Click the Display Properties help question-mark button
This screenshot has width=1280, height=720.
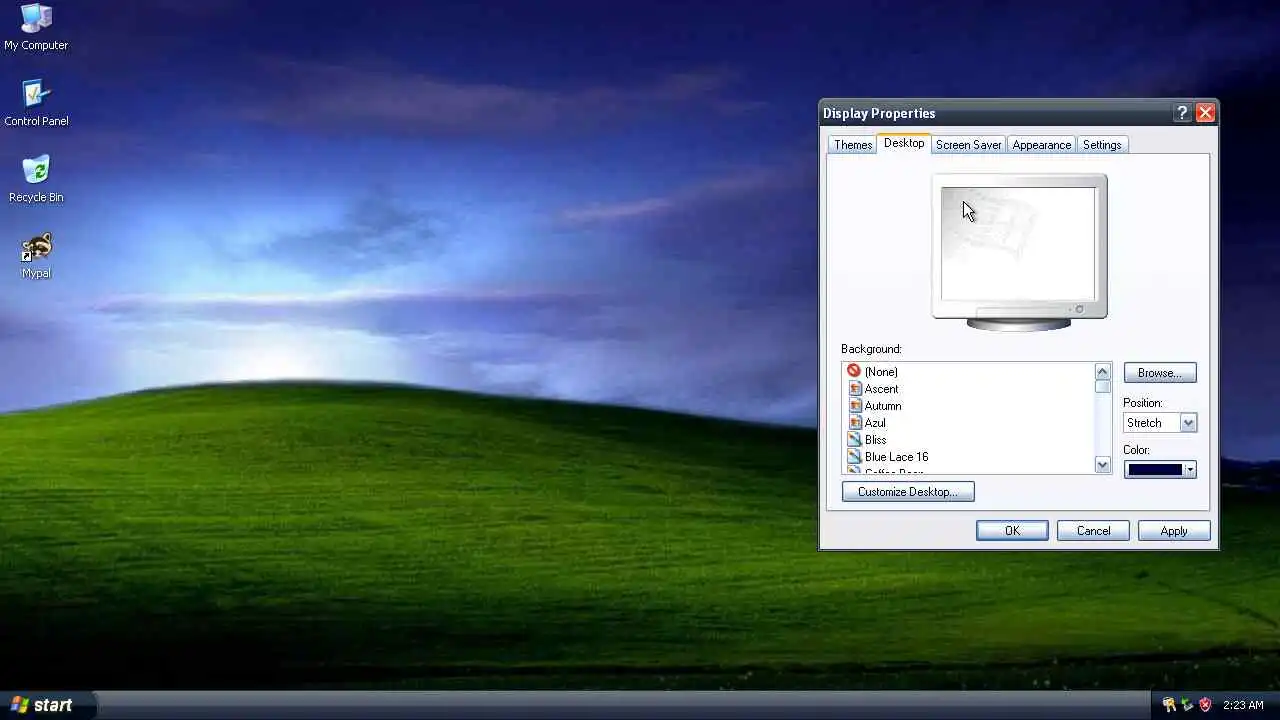[x=1182, y=113]
